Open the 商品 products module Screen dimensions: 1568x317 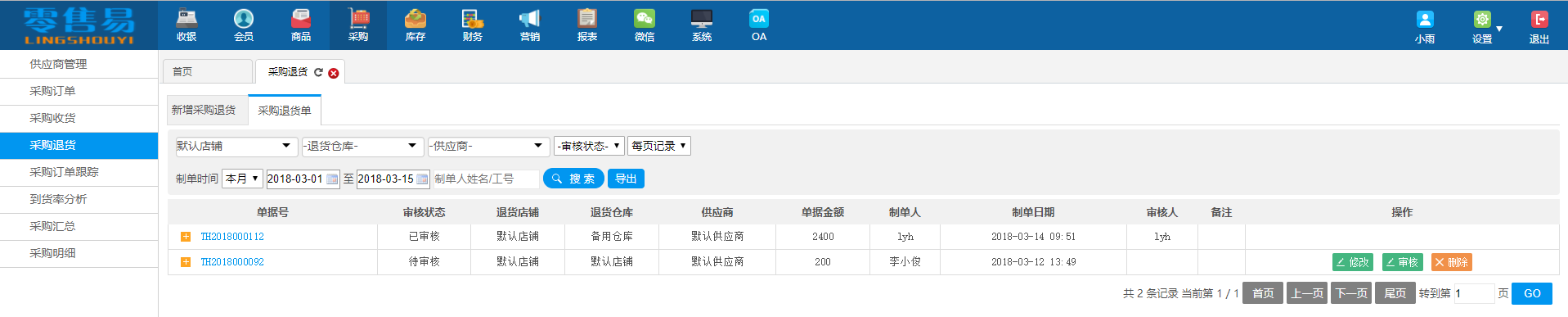[x=301, y=25]
